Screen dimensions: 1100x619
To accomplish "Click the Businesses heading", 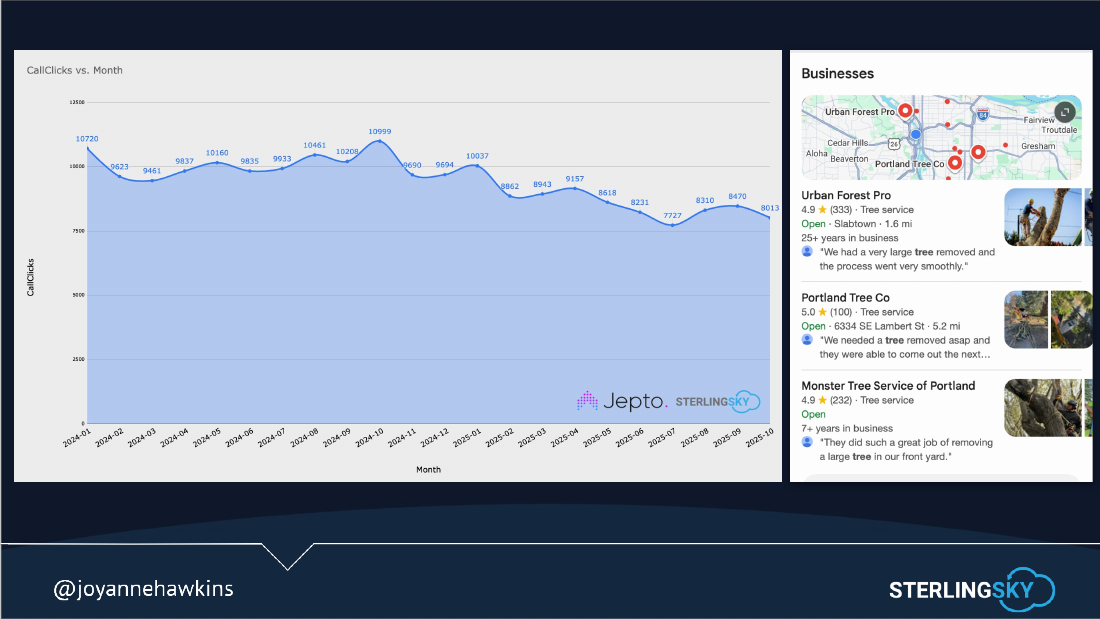I will click(838, 74).
